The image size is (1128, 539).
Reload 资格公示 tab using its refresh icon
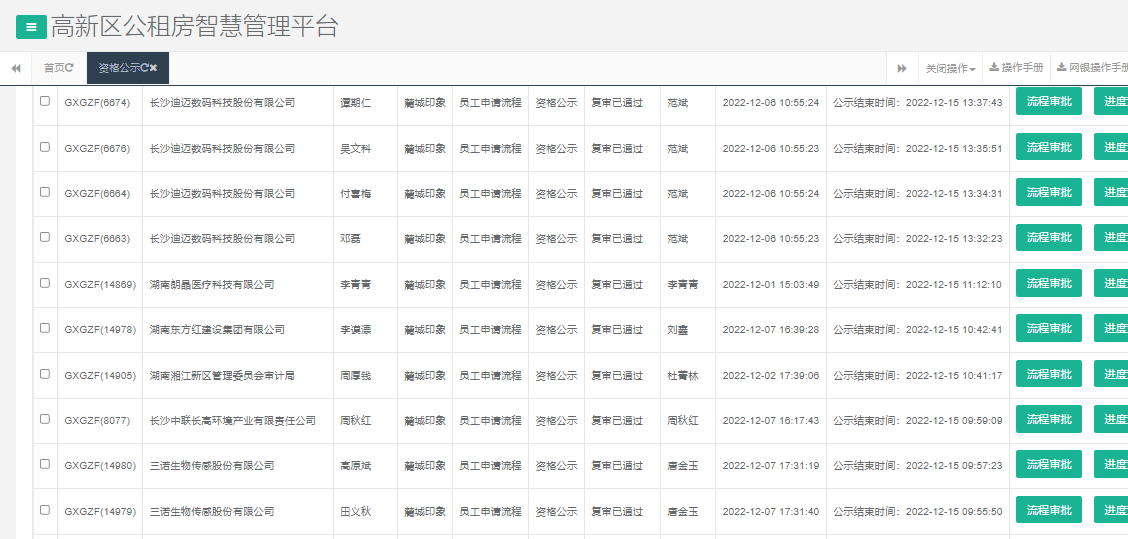(145, 68)
